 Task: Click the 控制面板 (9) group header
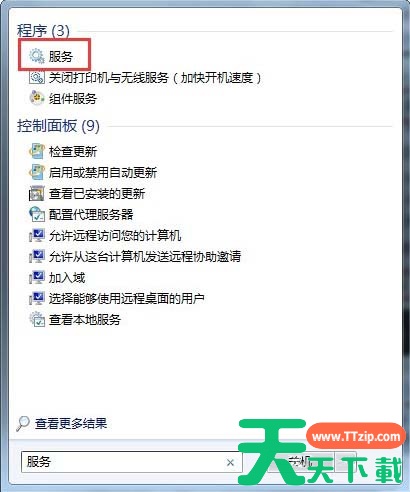coord(58,126)
